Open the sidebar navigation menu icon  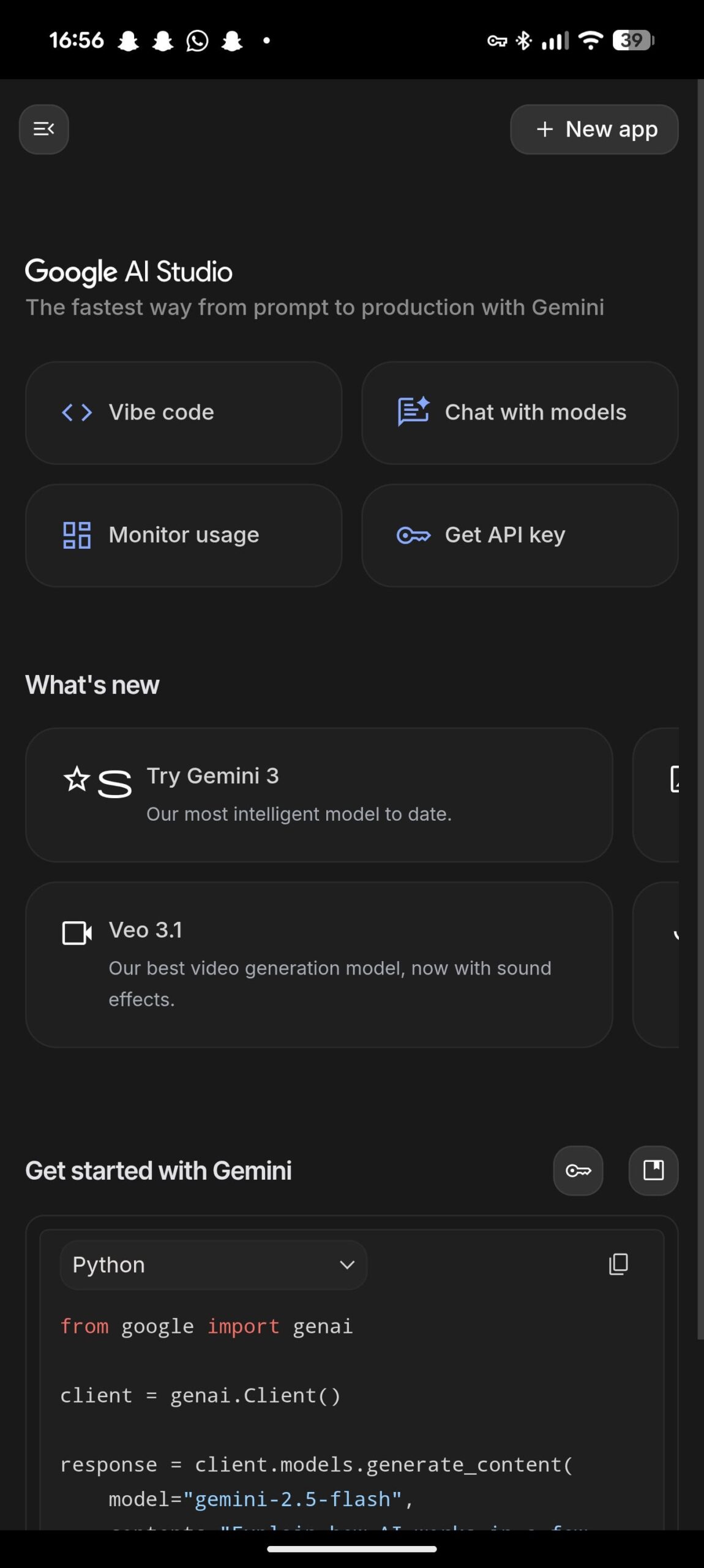(43, 129)
